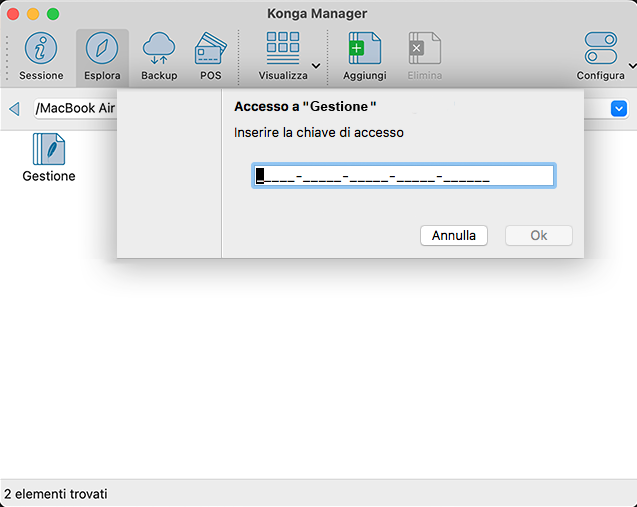The height and width of the screenshot is (507, 637).
Task: Confirm the access key with Ok
Action: tap(538, 236)
